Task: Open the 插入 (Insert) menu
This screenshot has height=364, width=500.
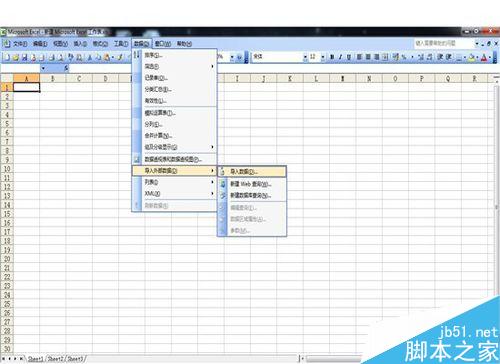Action: pos(80,44)
